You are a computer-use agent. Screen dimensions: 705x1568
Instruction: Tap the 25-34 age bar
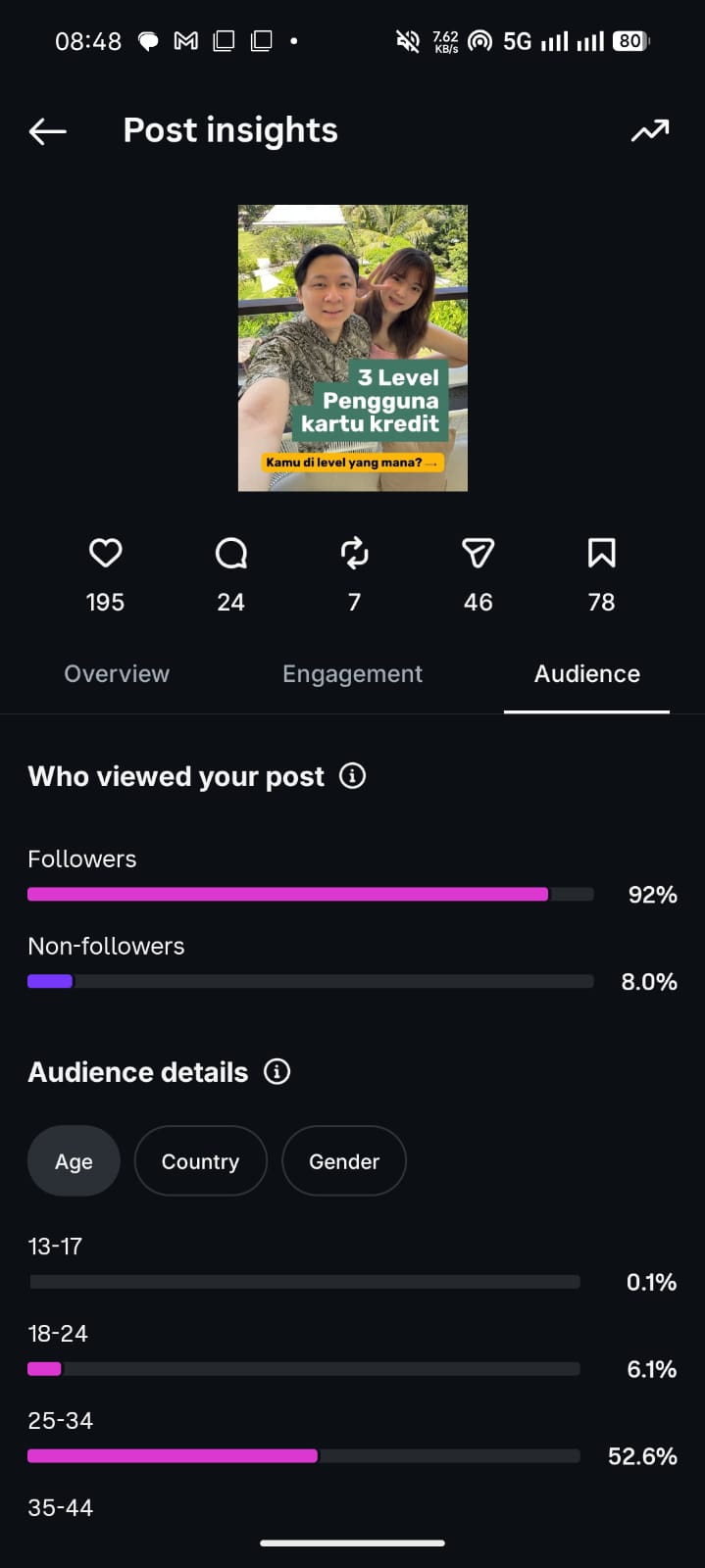(304, 1456)
